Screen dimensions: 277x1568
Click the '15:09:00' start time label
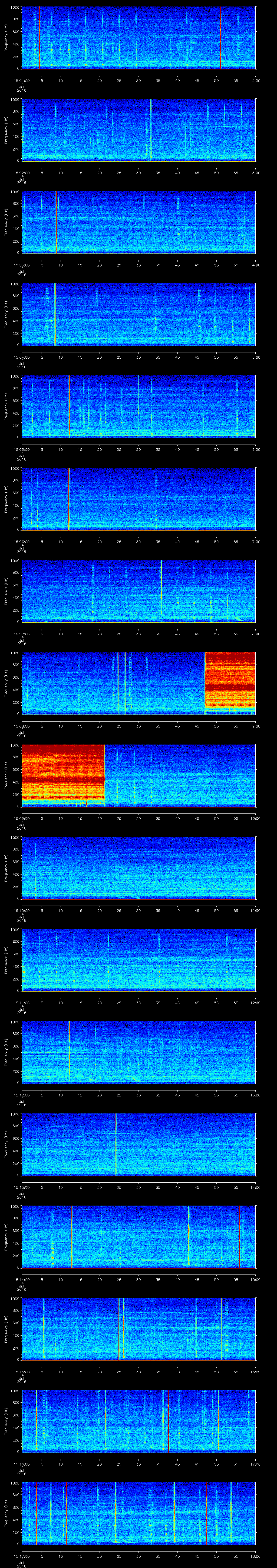point(21,819)
